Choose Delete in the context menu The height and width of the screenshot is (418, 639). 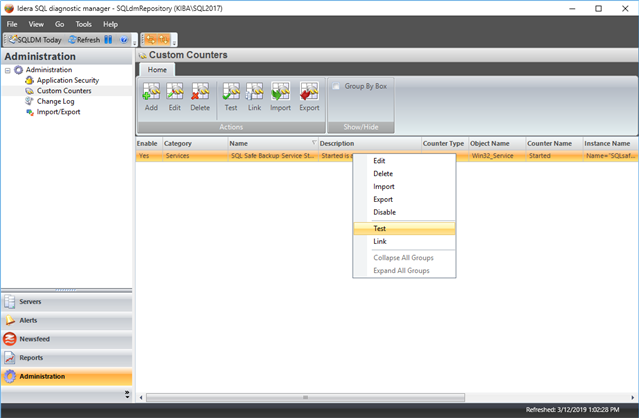click(x=404, y=174)
